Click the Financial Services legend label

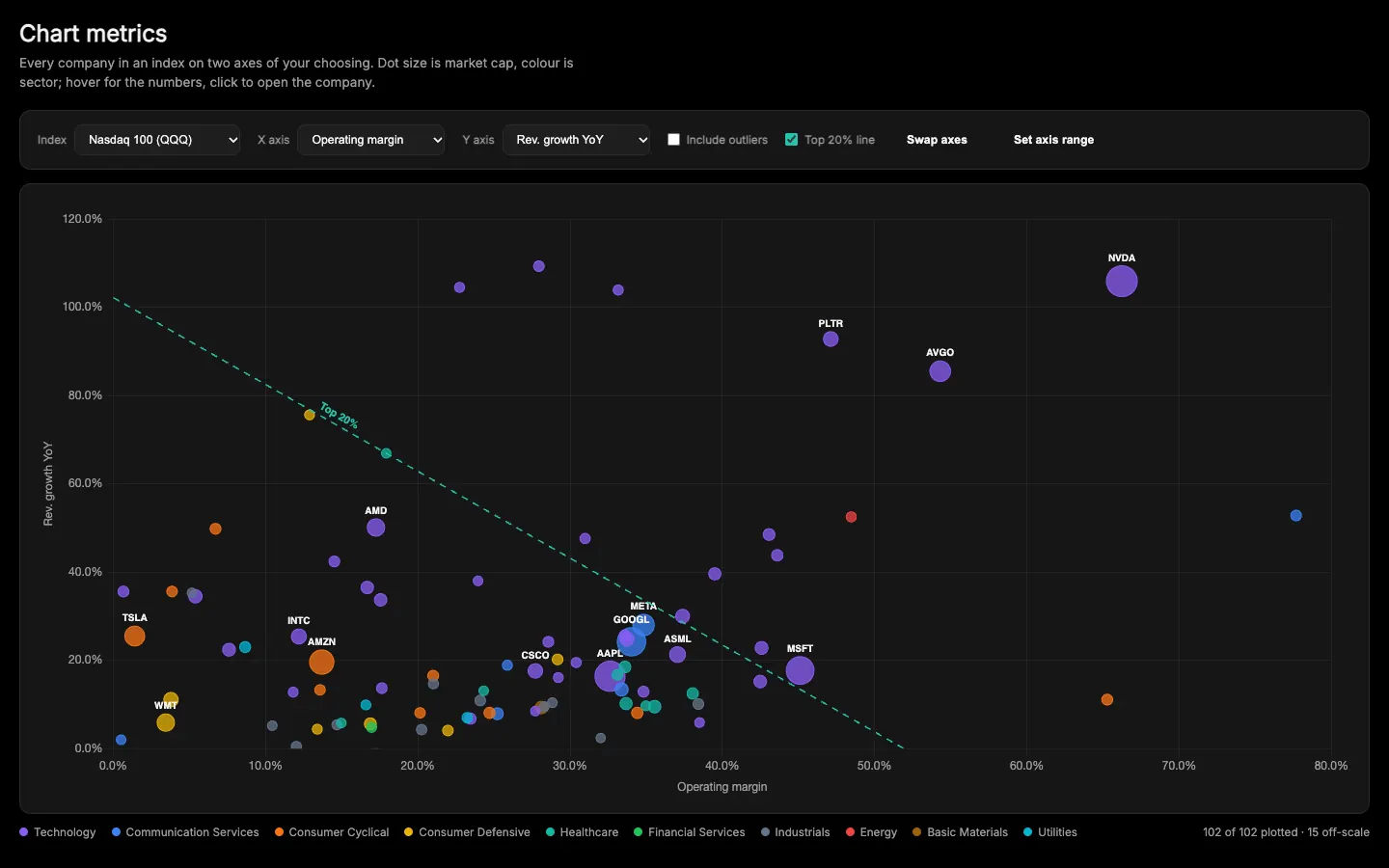(x=696, y=832)
